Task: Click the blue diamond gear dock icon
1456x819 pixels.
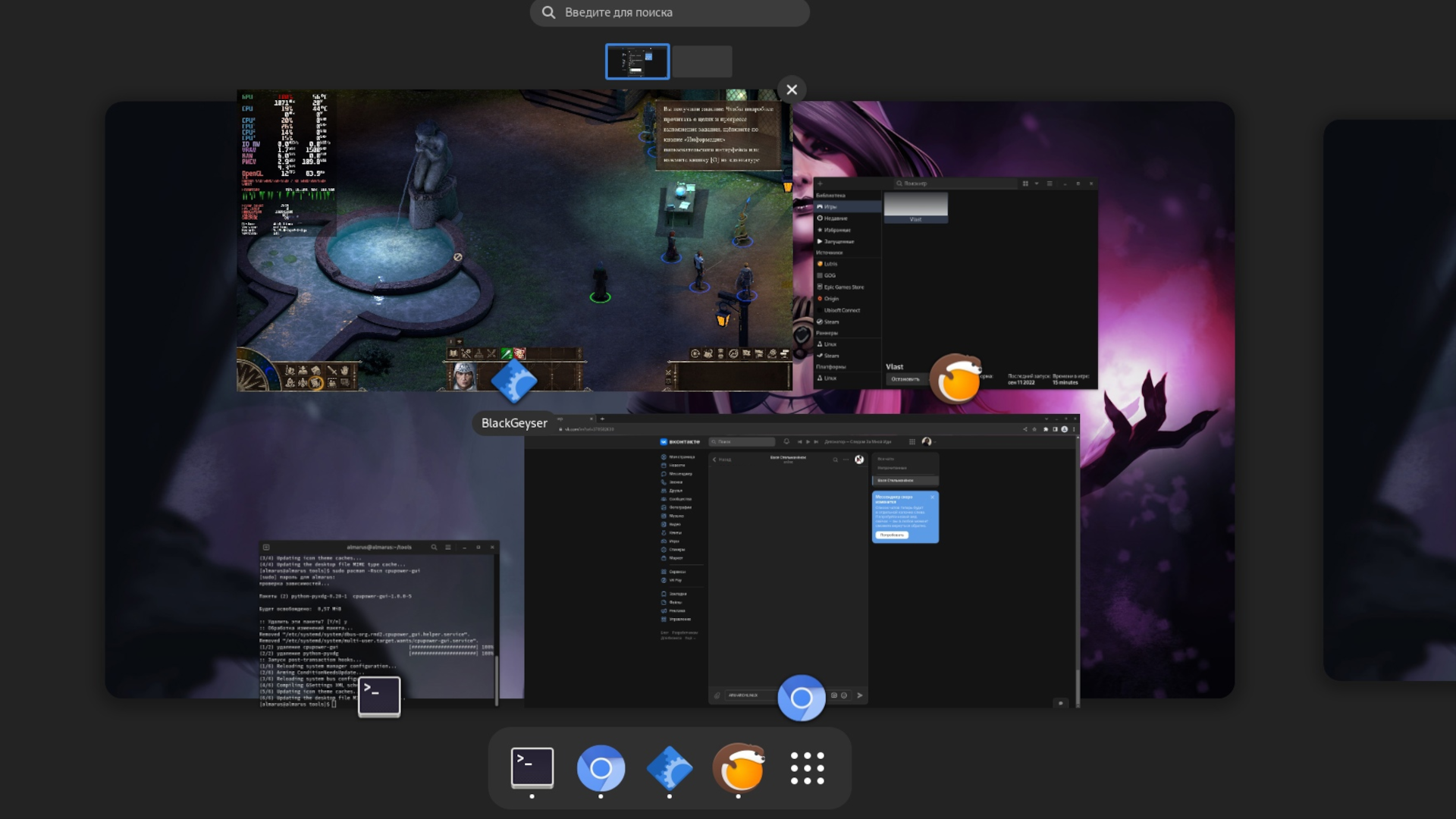Action: click(x=670, y=767)
